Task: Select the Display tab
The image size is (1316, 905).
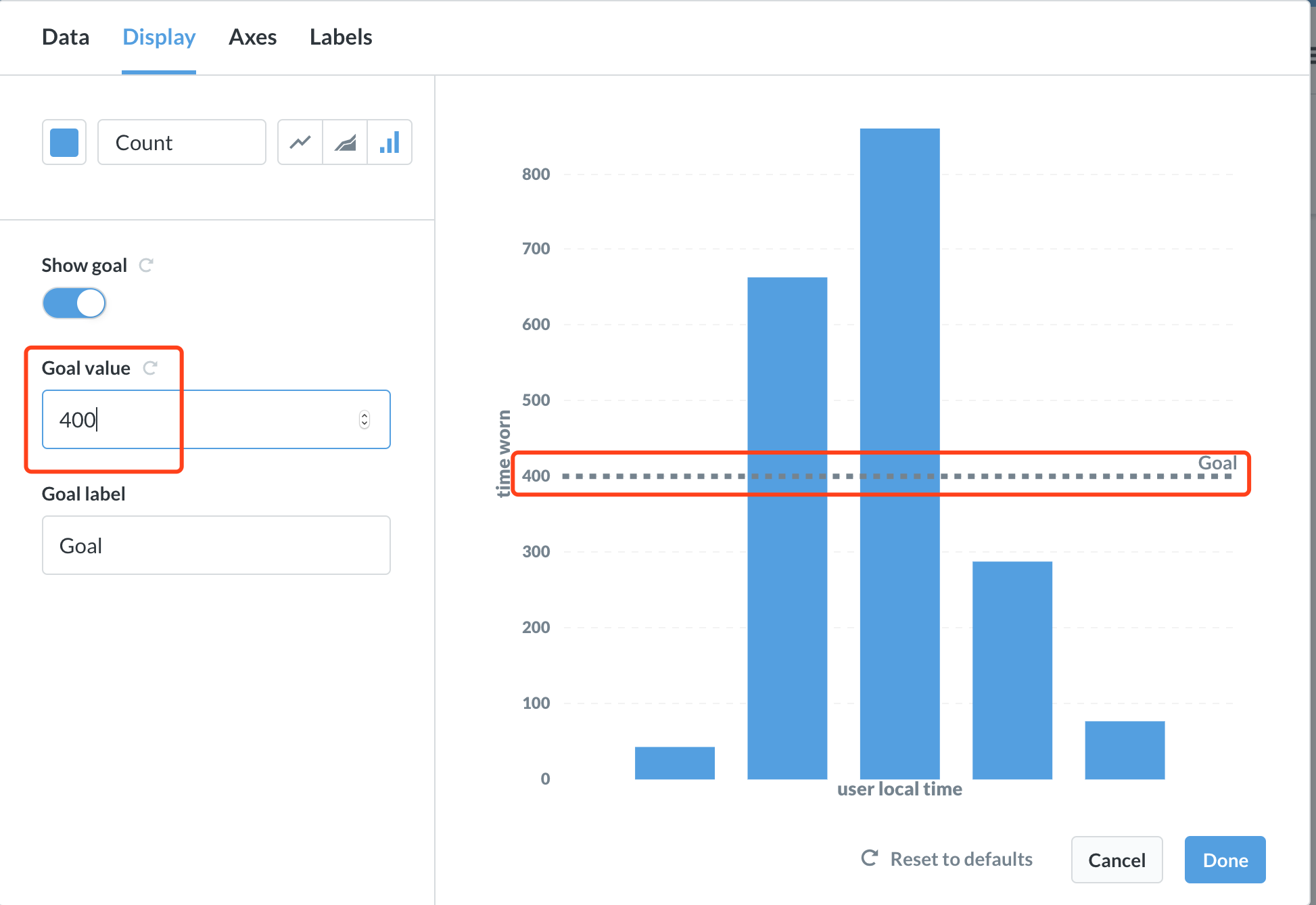Action: click(x=159, y=37)
